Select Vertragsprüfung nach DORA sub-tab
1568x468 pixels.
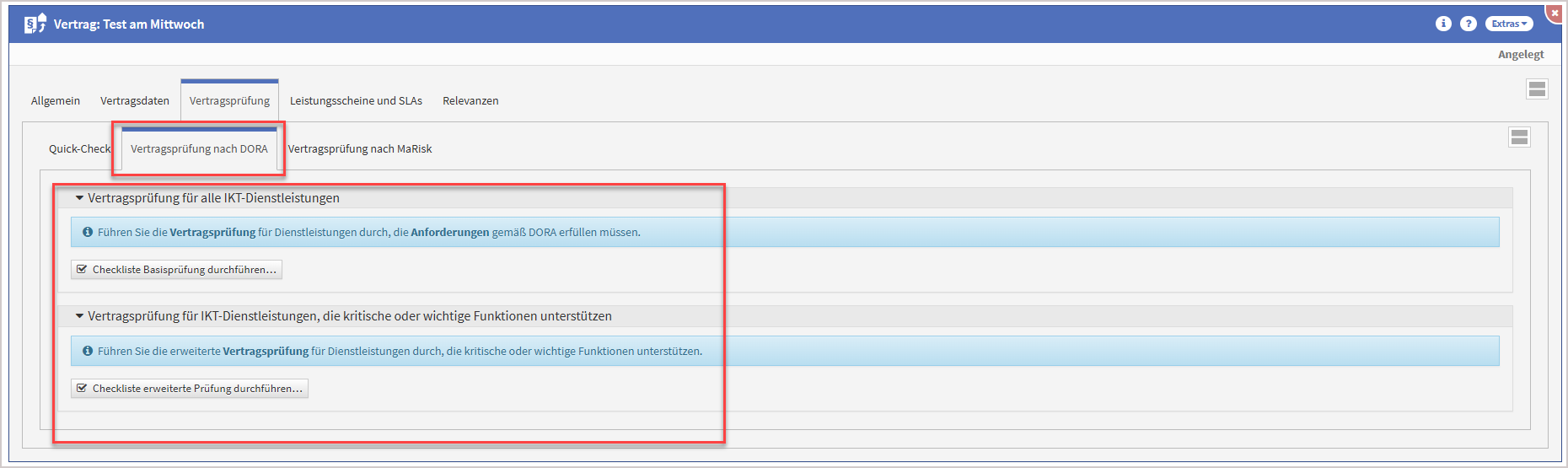coord(199,149)
